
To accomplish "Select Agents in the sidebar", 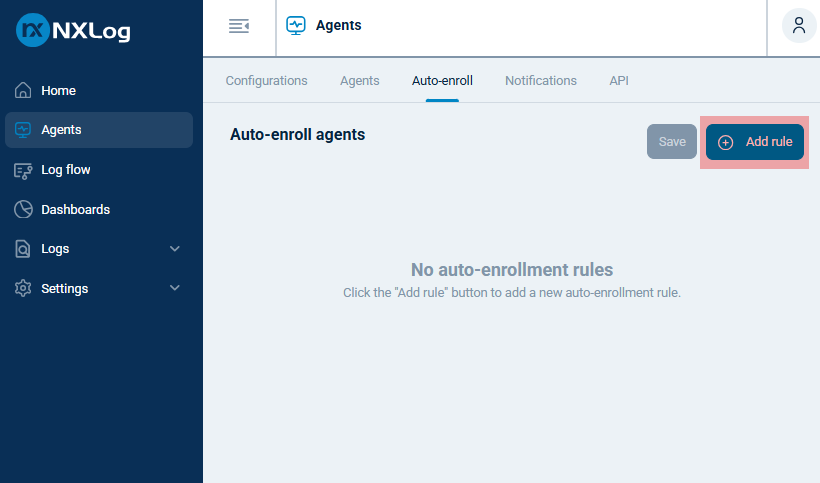I will (98, 130).
